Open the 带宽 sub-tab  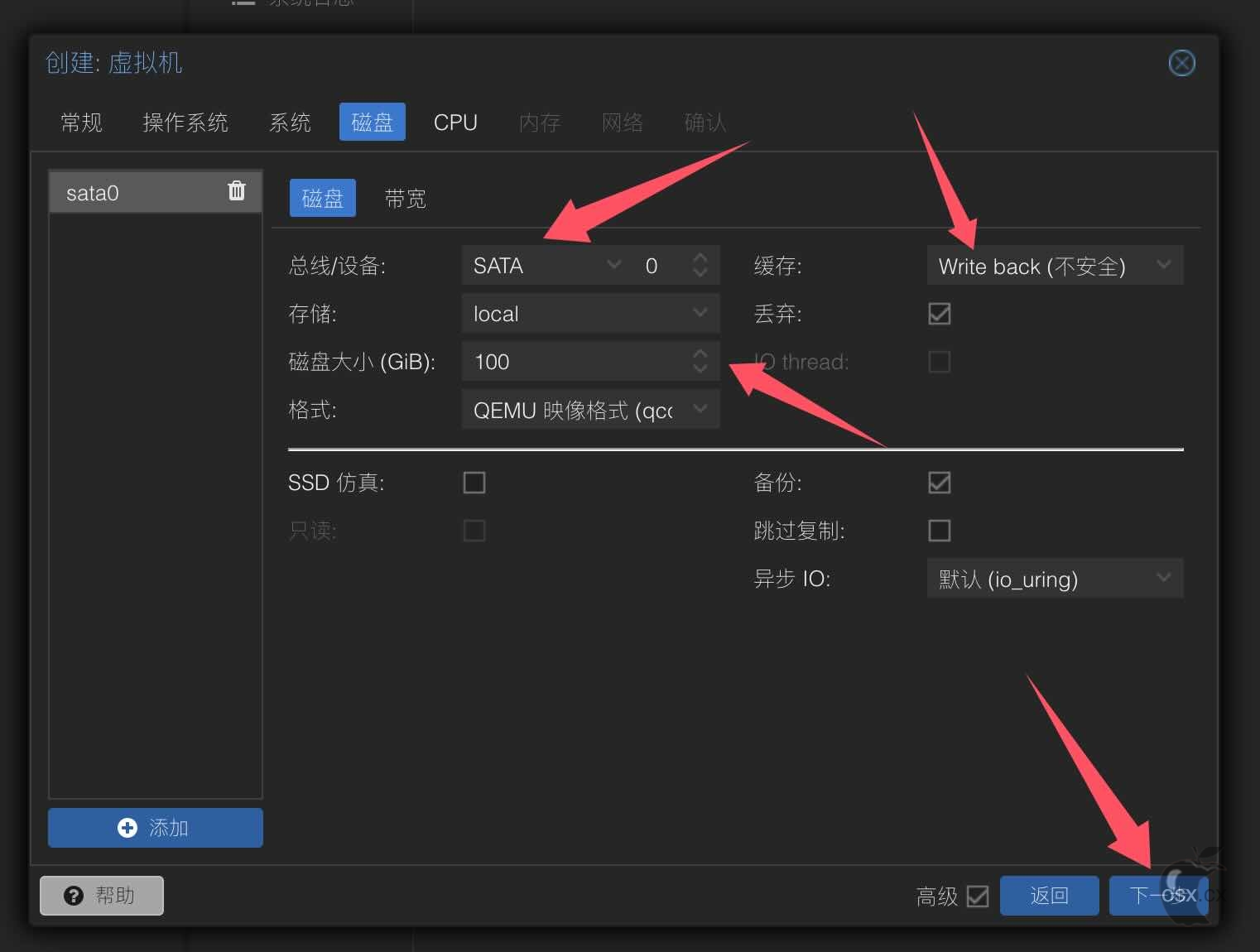pos(406,199)
